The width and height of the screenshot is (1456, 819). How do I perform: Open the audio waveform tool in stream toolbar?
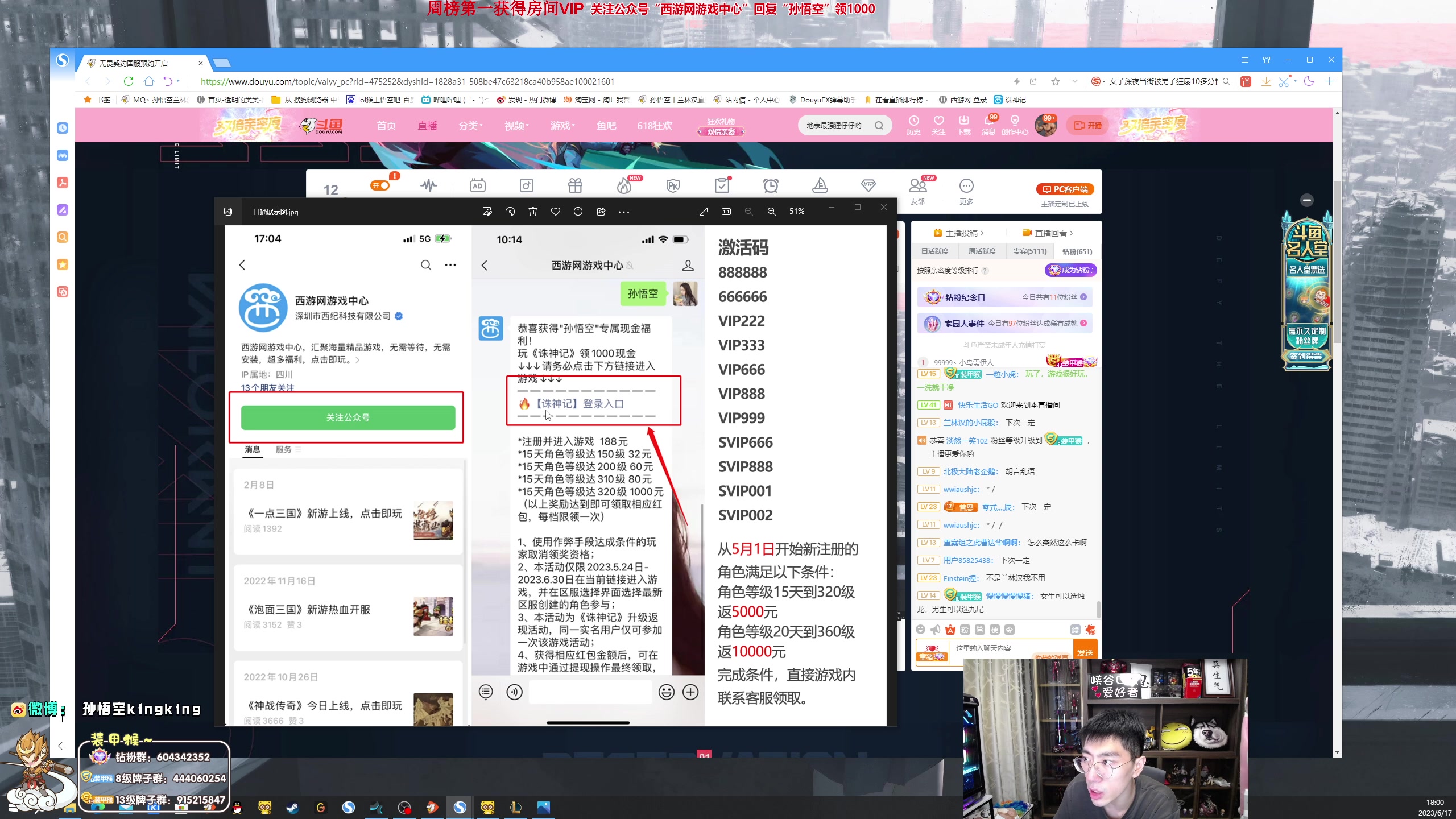pyautogui.click(x=429, y=185)
